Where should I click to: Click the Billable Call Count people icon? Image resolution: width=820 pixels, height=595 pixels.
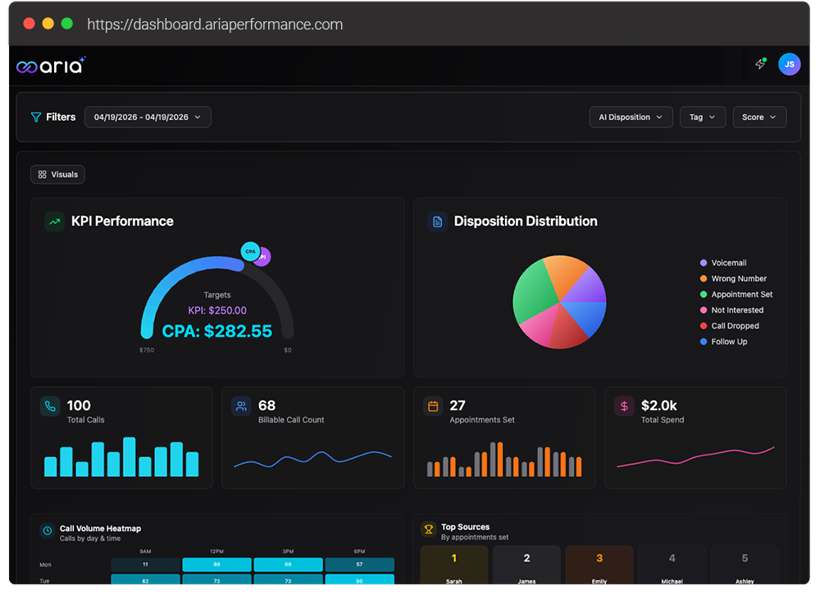click(241, 406)
